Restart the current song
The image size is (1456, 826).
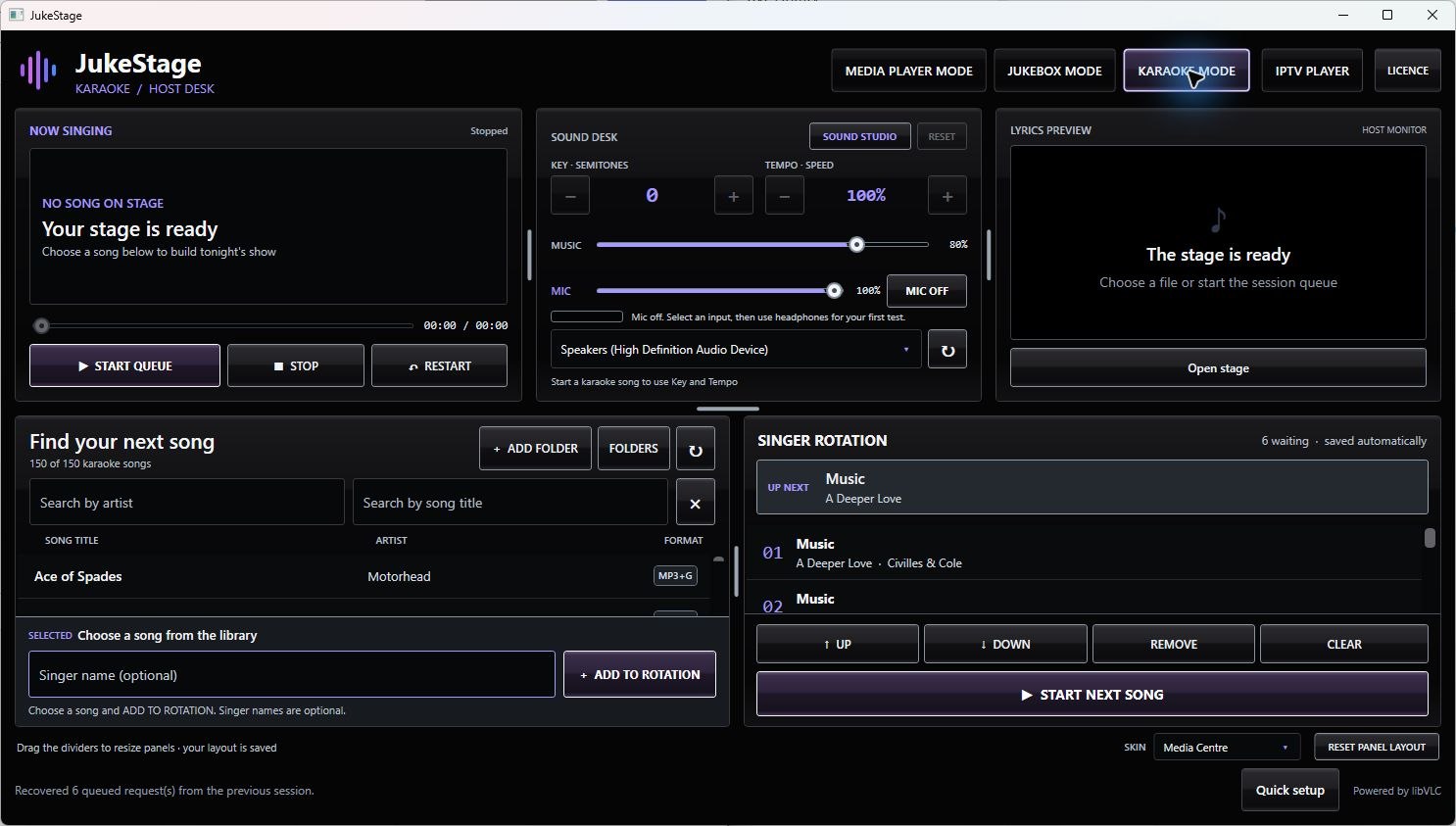[x=440, y=365]
